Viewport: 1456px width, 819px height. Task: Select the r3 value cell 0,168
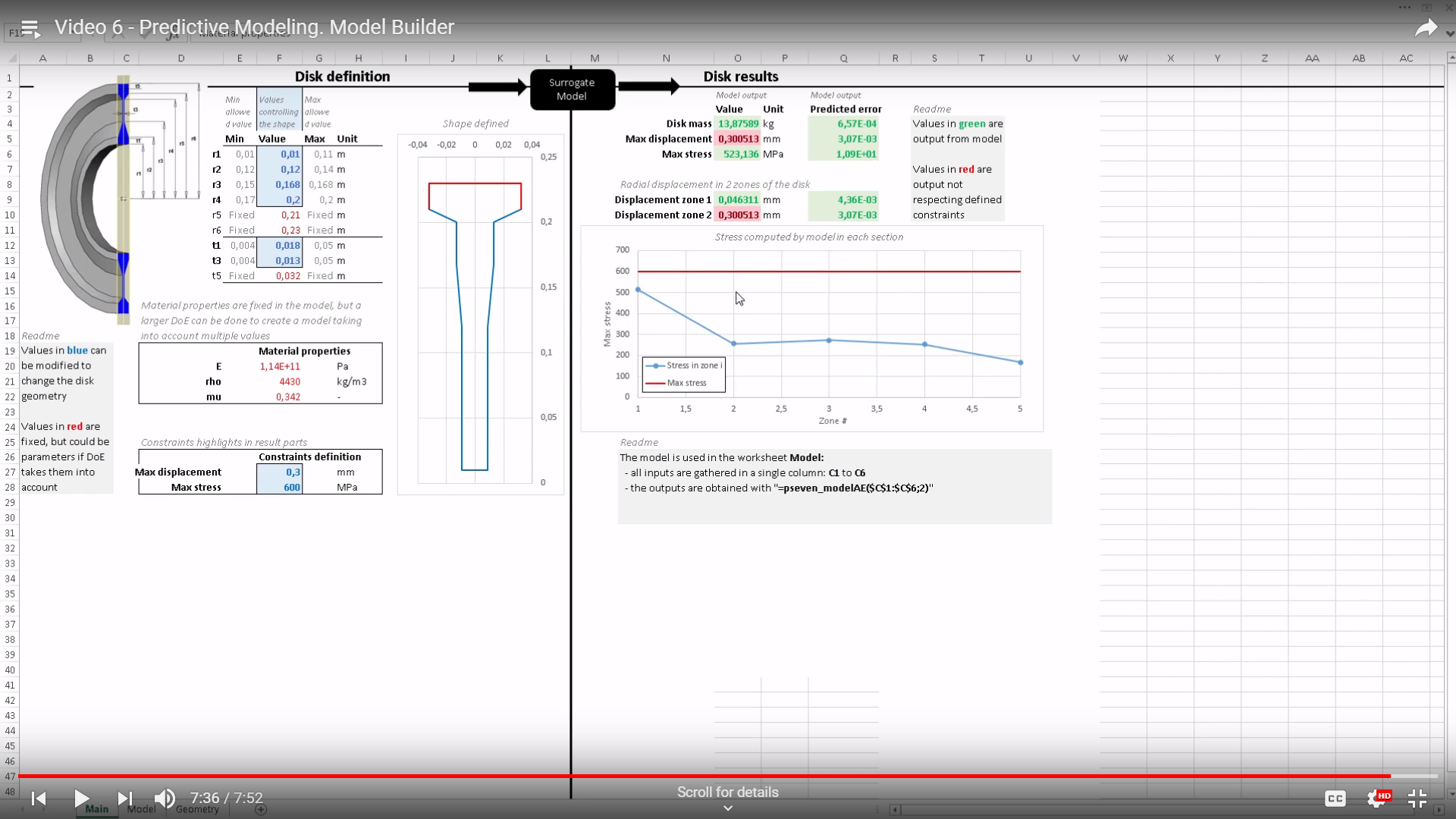click(279, 184)
